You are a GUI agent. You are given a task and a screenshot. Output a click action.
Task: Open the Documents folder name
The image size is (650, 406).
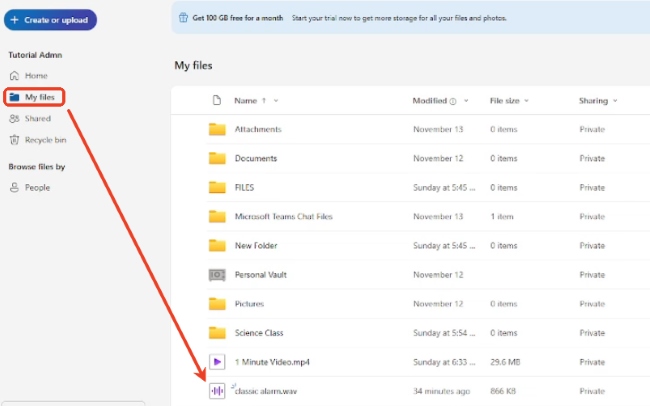(x=256, y=158)
